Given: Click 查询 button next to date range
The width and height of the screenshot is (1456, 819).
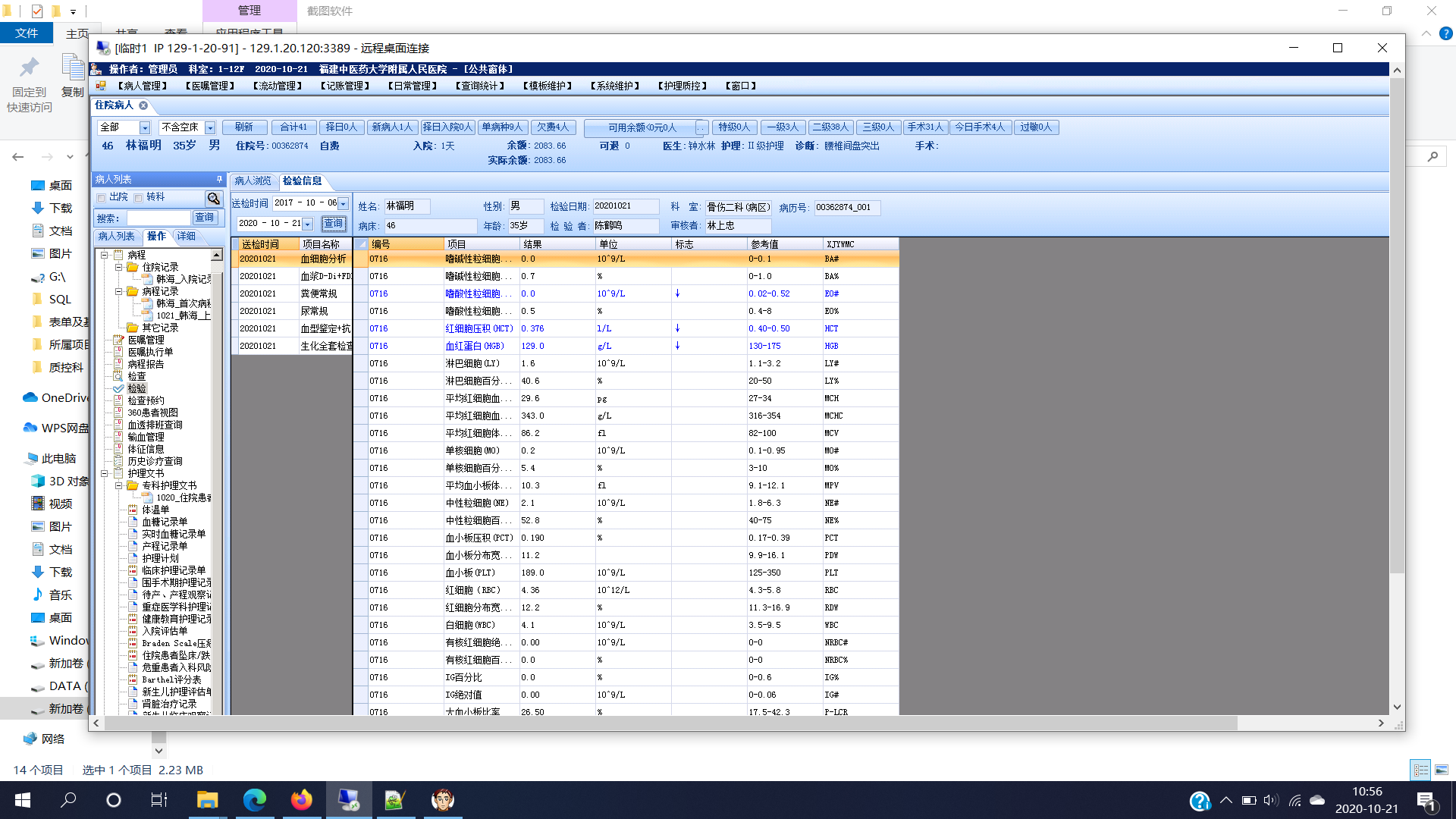Looking at the screenshot, I should [x=334, y=223].
